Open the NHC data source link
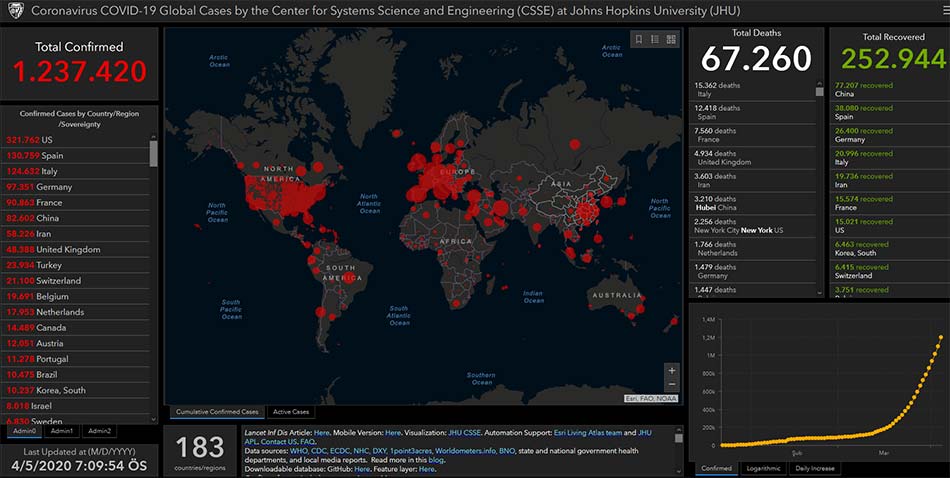 click(x=360, y=451)
